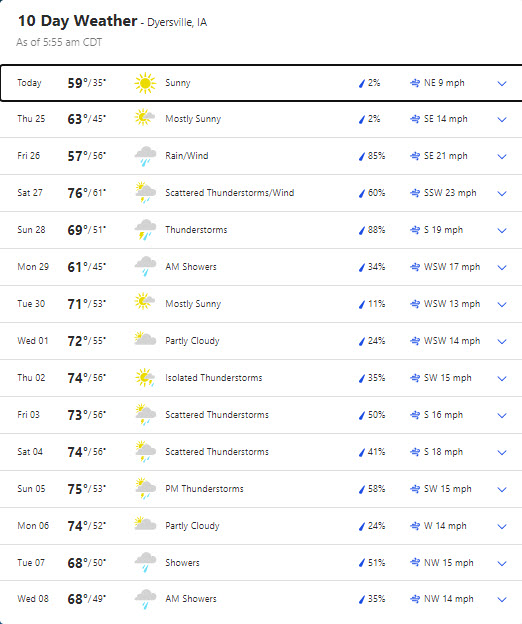This screenshot has height=624, width=522.
Task: Click the Wed 08 date label
Action: pos(33,599)
